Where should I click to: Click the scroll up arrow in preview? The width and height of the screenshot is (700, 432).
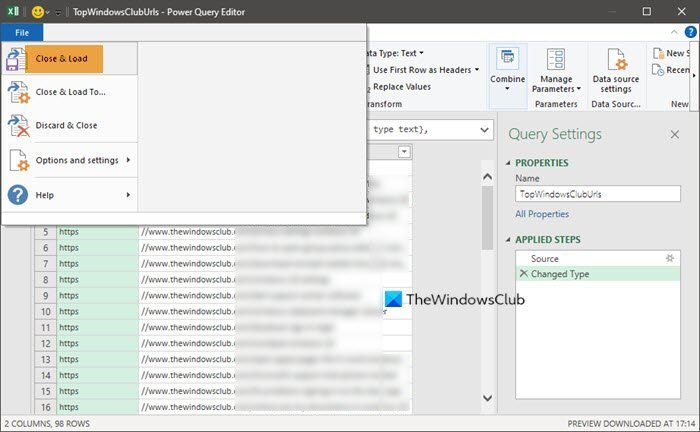click(488, 177)
